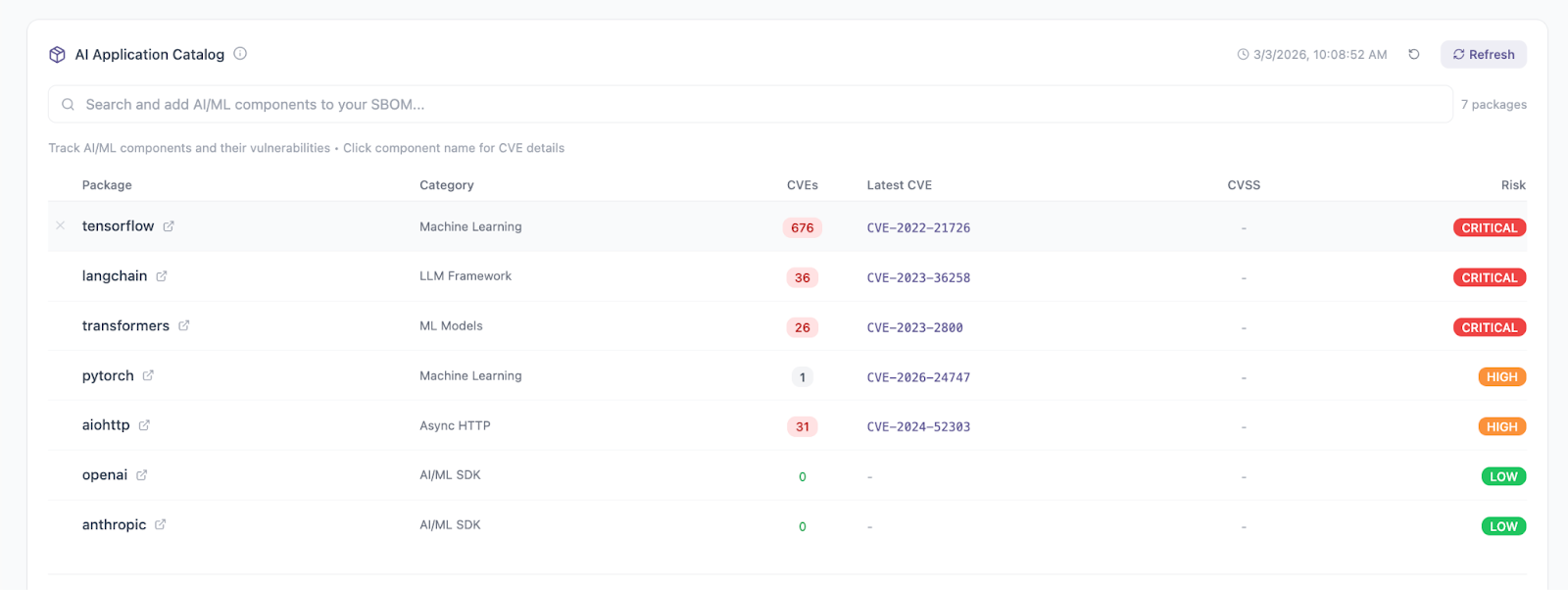Click the AI Application Catalog cube icon

click(x=57, y=55)
